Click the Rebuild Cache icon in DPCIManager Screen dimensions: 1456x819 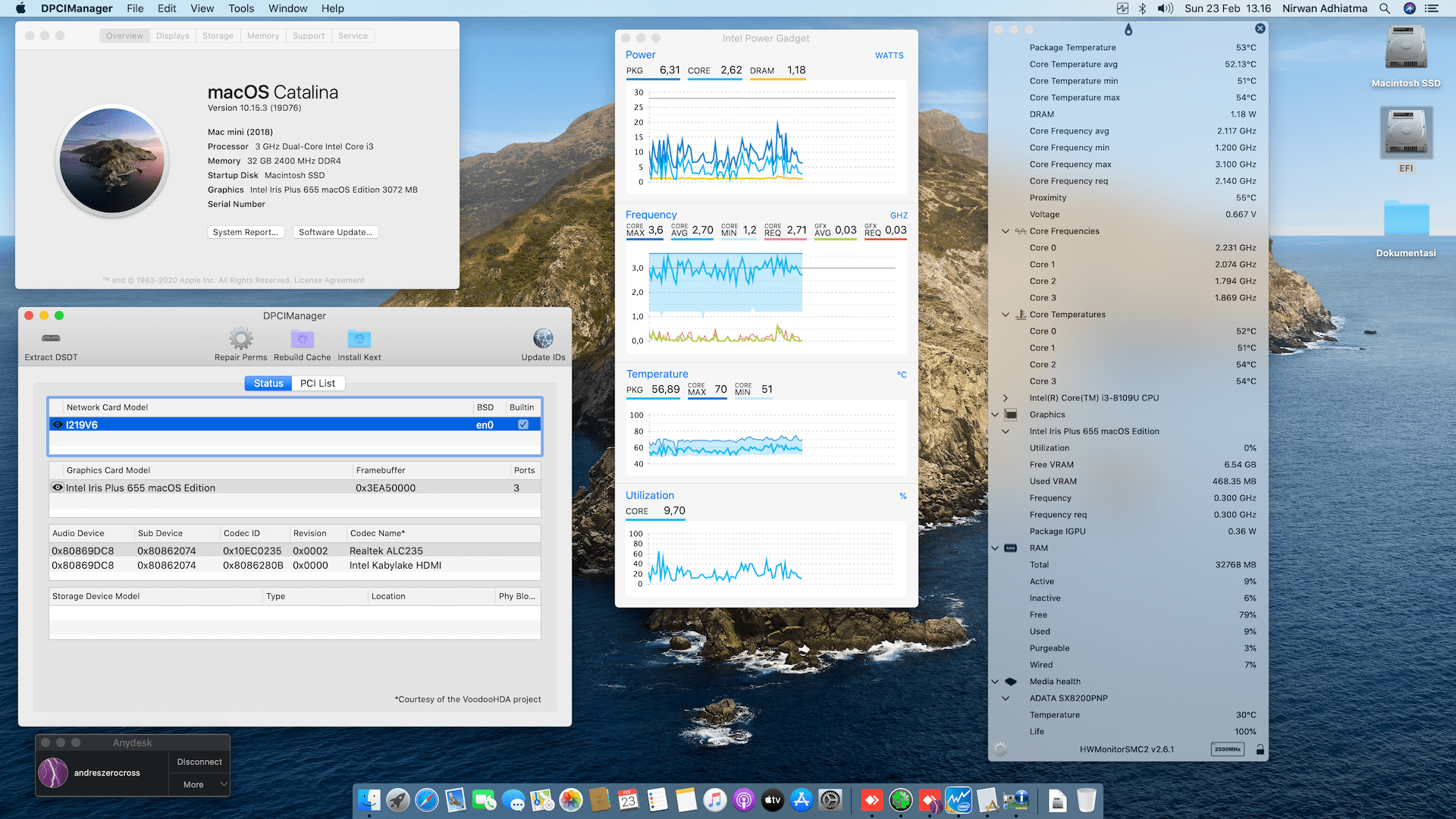302,338
